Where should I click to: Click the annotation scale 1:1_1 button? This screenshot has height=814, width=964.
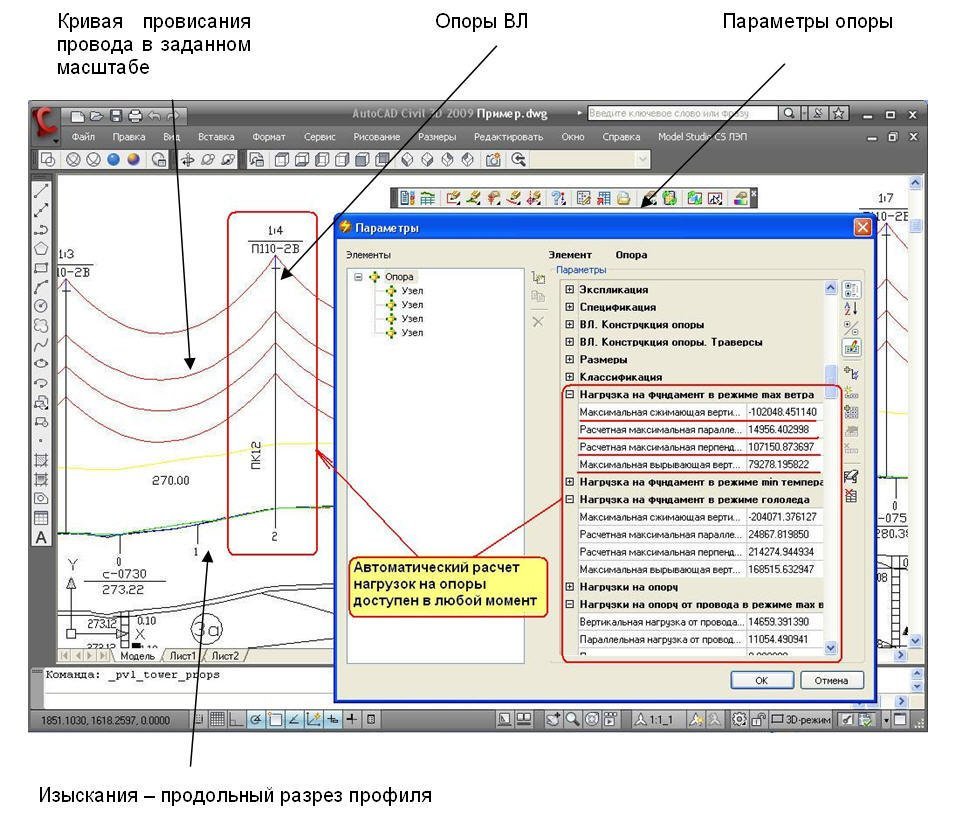click(x=654, y=719)
